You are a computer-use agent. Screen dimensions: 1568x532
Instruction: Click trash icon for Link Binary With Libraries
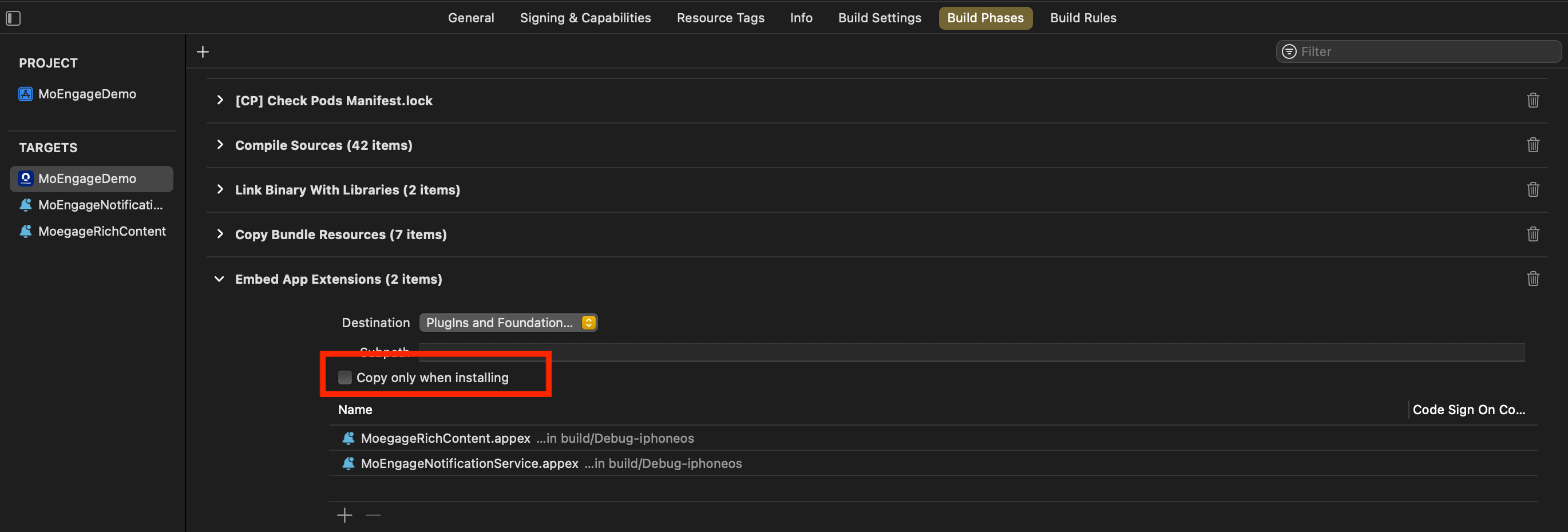pos(1533,189)
